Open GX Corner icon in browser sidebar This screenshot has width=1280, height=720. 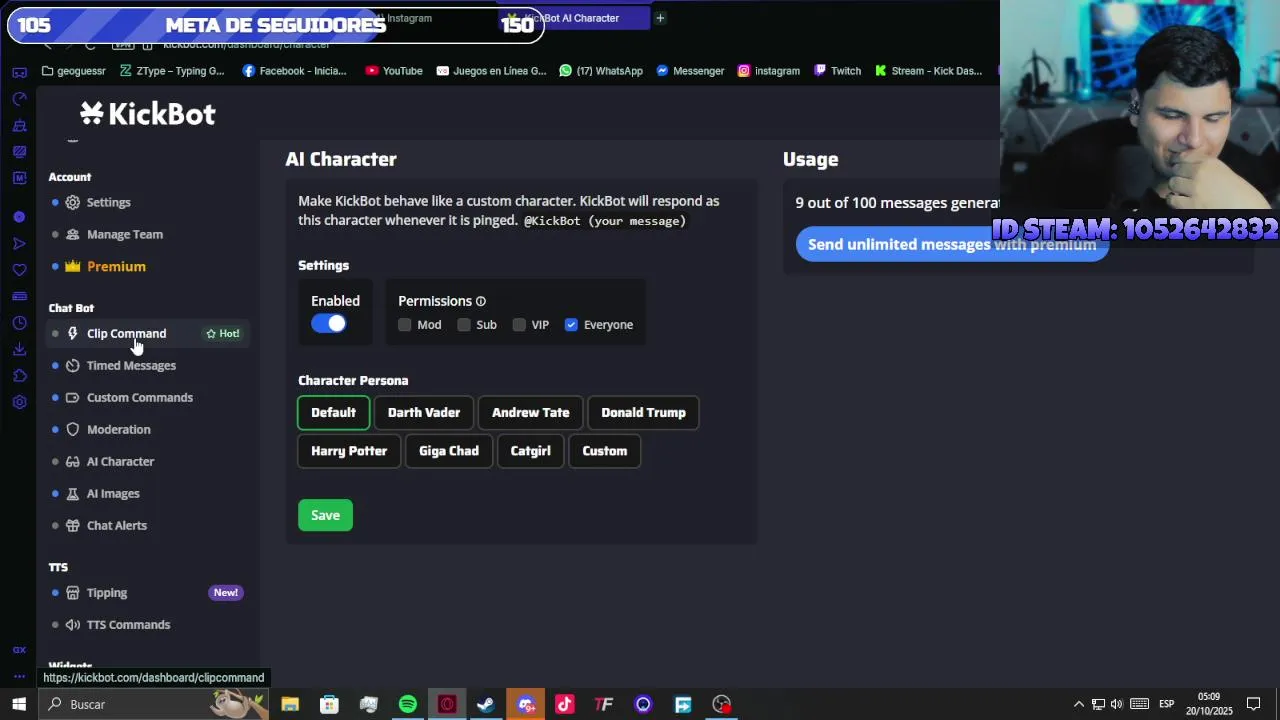(19, 650)
